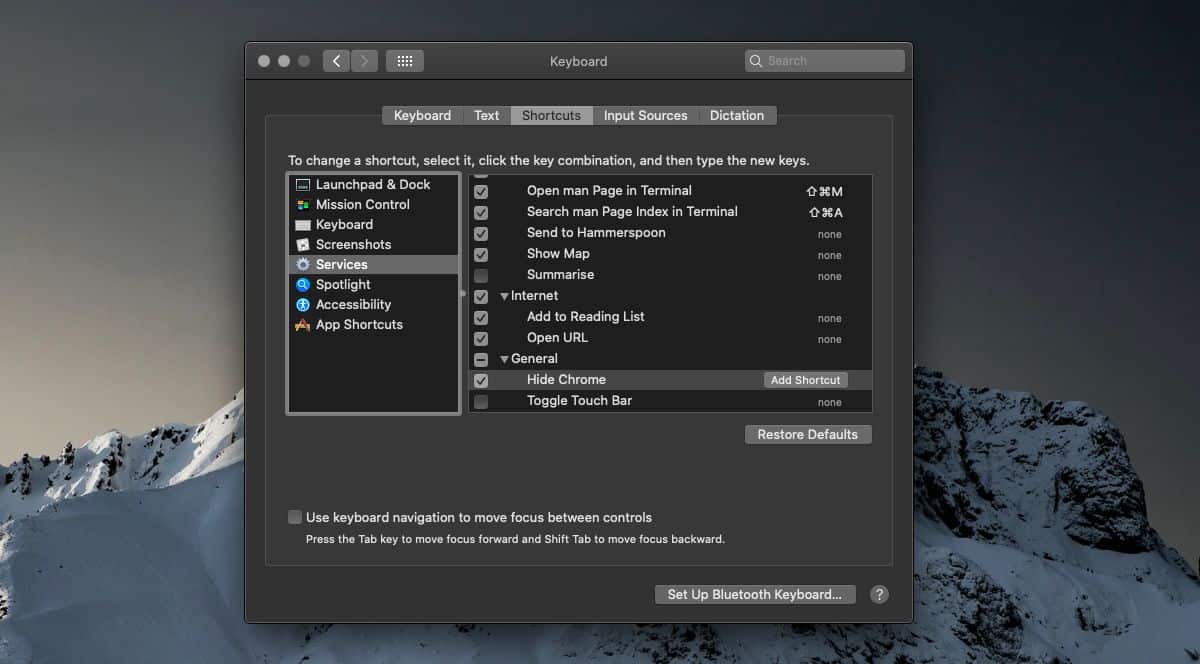Click the Mission Control icon in sidebar
The width and height of the screenshot is (1200, 664).
click(x=303, y=205)
